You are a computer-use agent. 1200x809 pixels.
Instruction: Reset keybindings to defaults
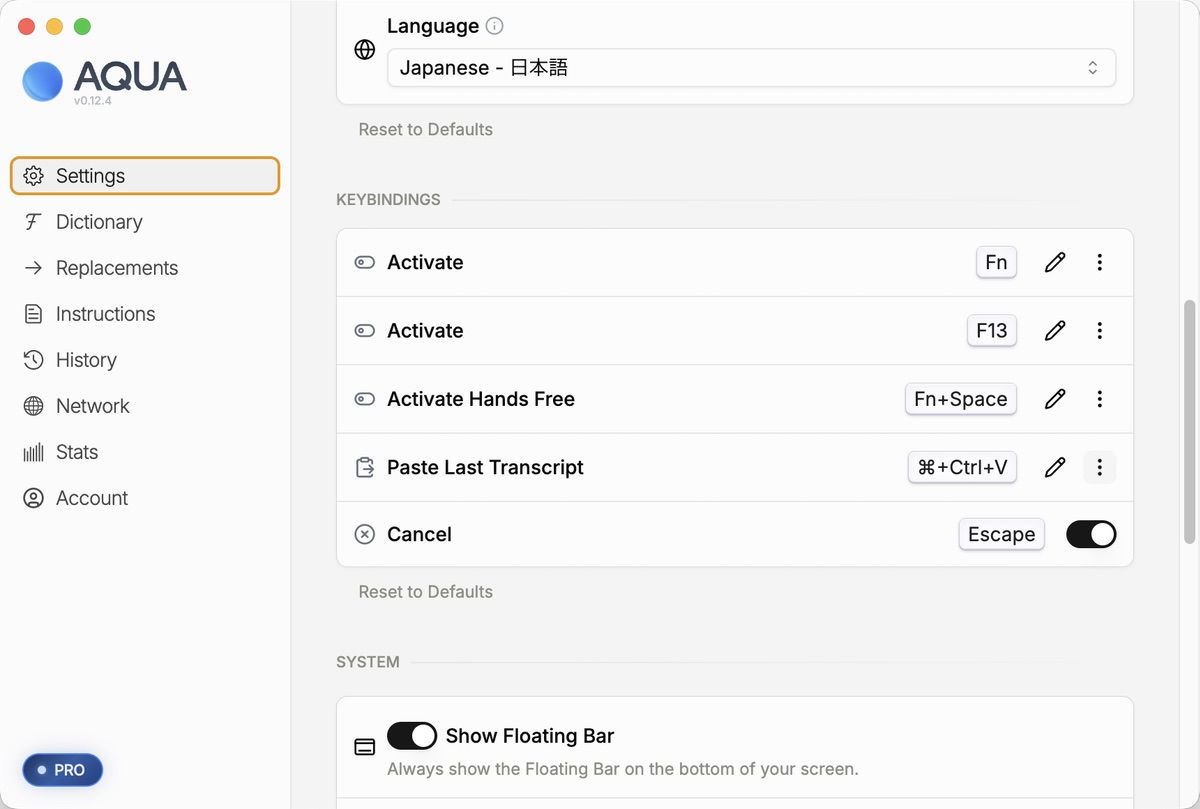click(426, 592)
